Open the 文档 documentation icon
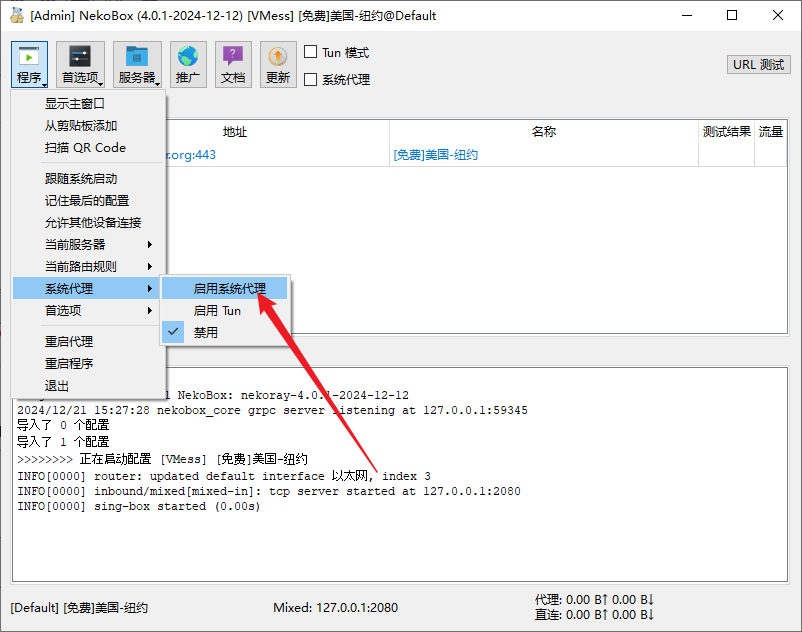This screenshot has width=802, height=632. point(233,64)
